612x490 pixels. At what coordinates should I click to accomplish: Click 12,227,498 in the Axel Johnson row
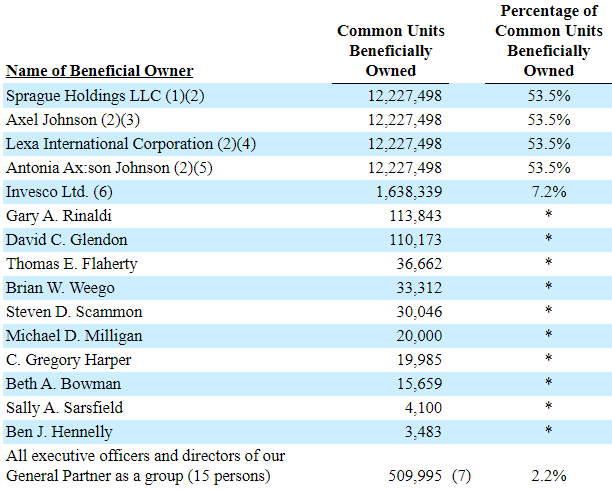click(x=405, y=120)
